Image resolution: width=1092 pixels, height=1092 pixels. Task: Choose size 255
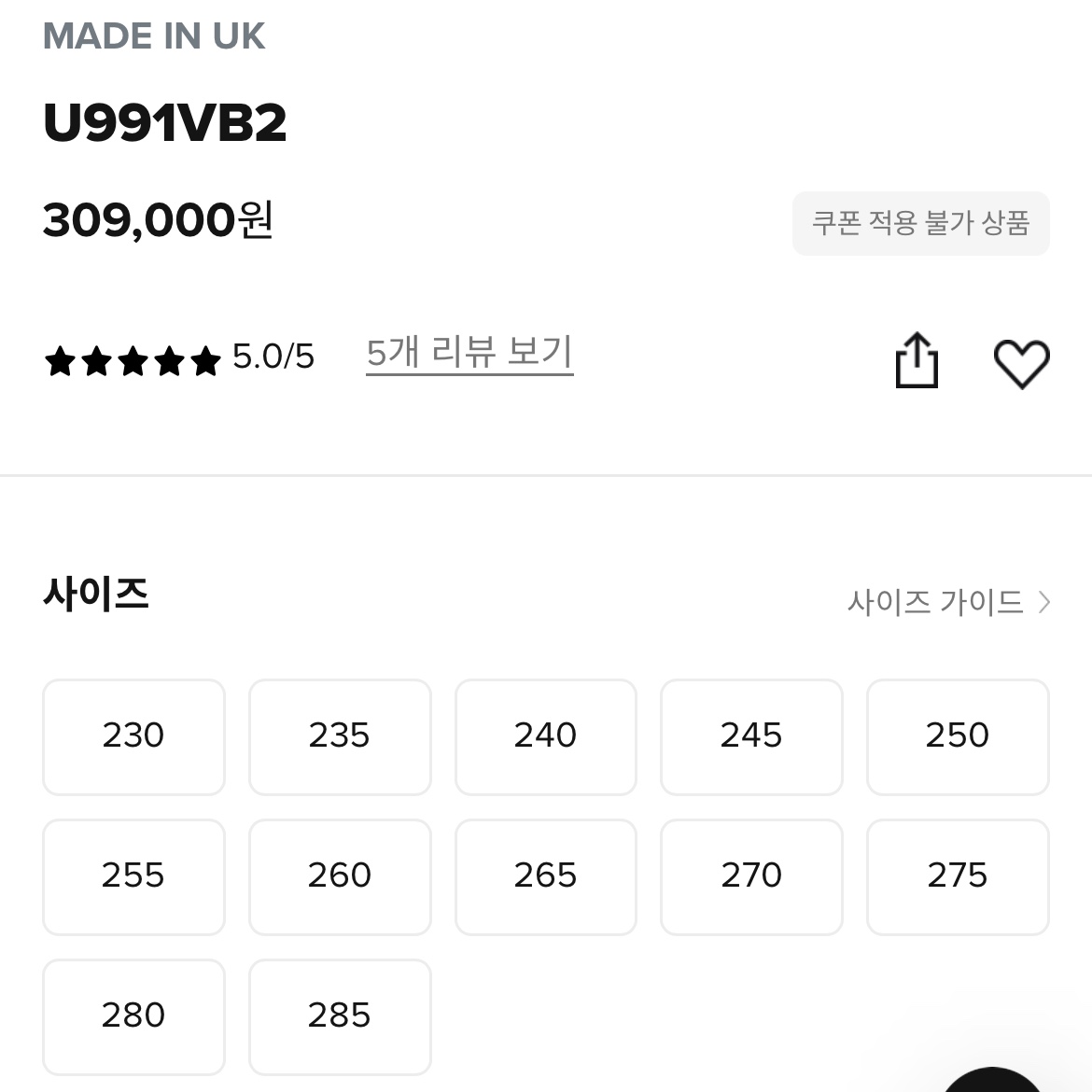133,876
